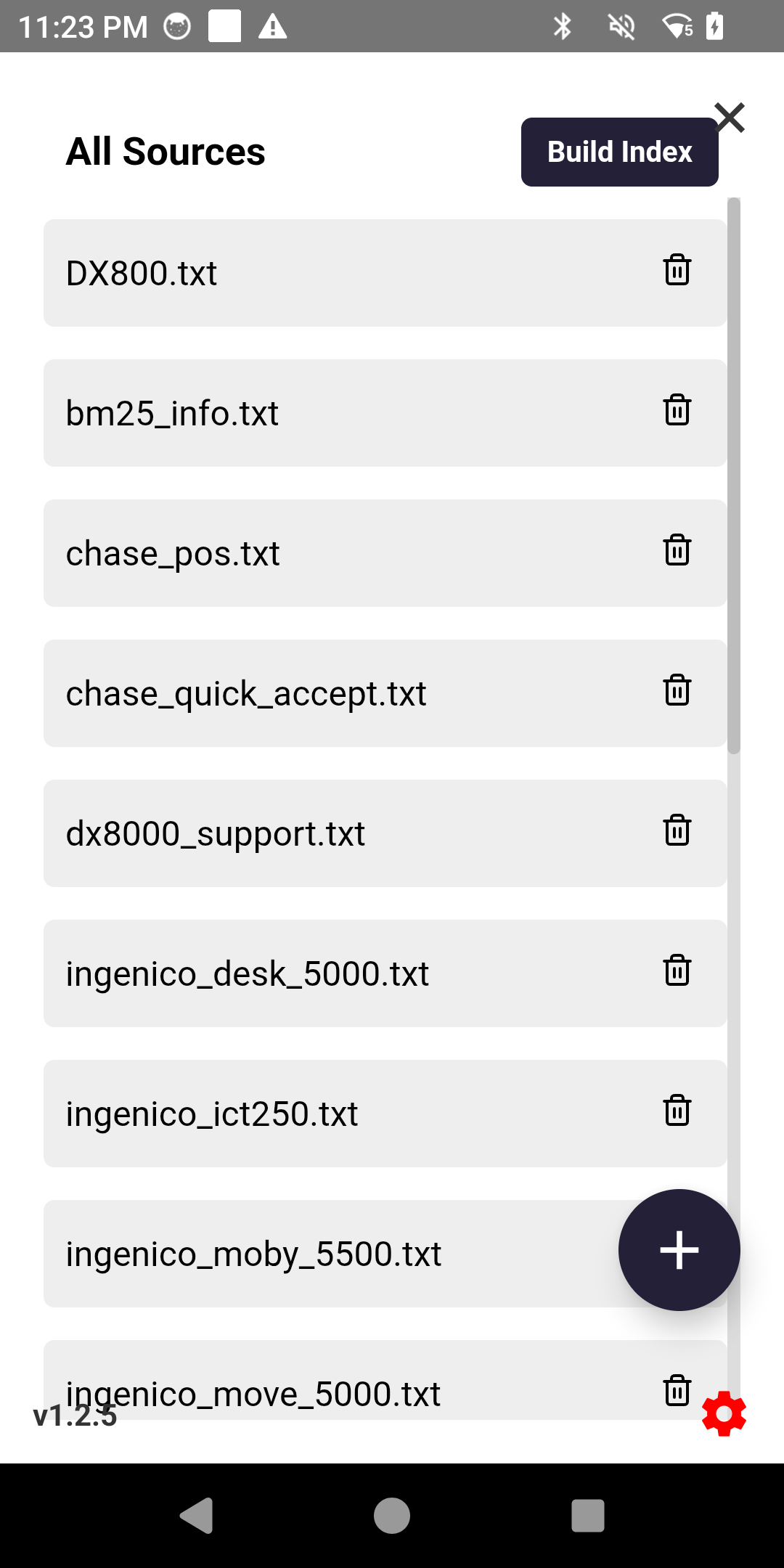Add a new source with the plus button
784x1568 pixels.
678,1250
